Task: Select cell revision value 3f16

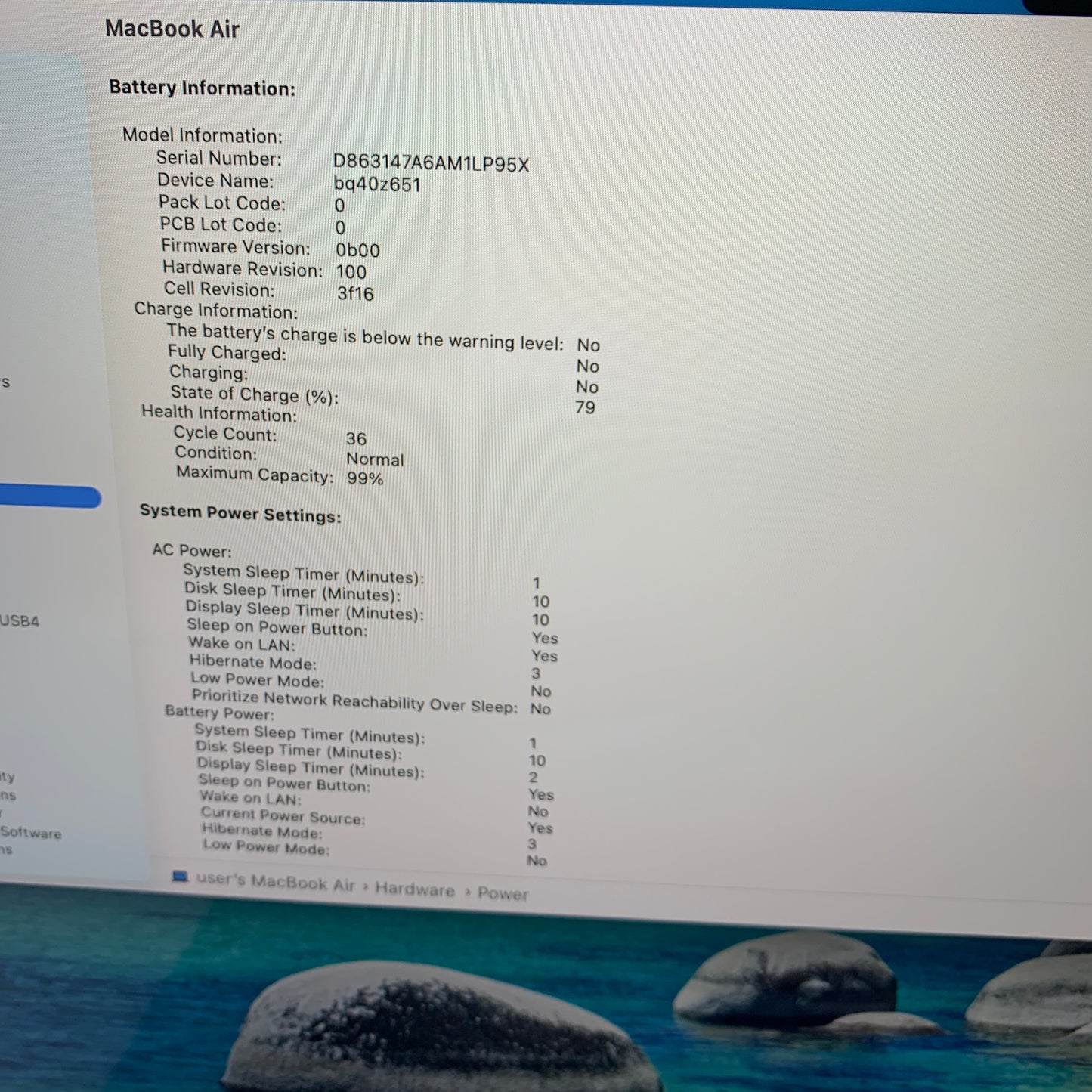Action: click(355, 293)
